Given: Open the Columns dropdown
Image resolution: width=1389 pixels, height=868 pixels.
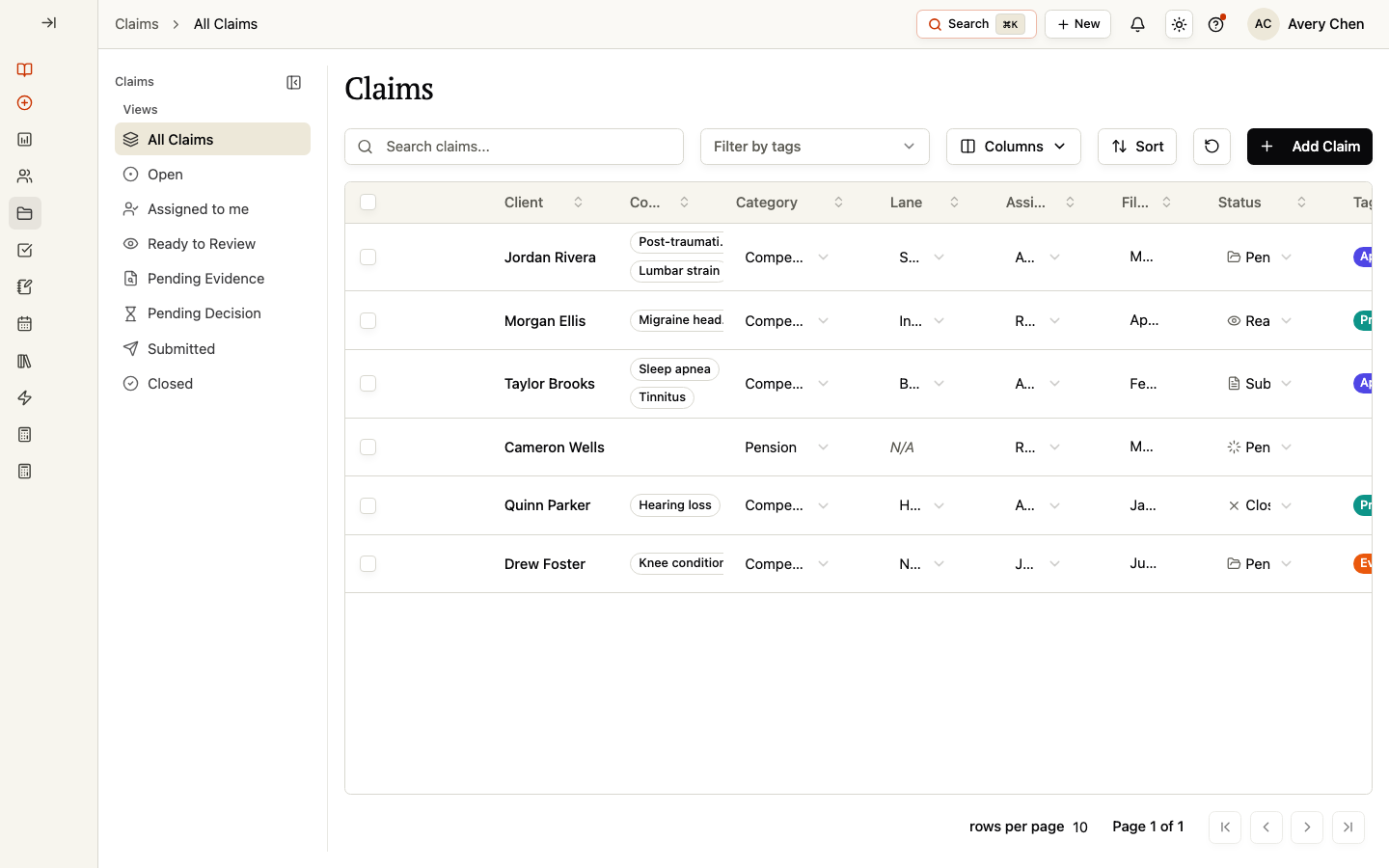Looking at the screenshot, I should pyautogui.click(x=1014, y=147).
